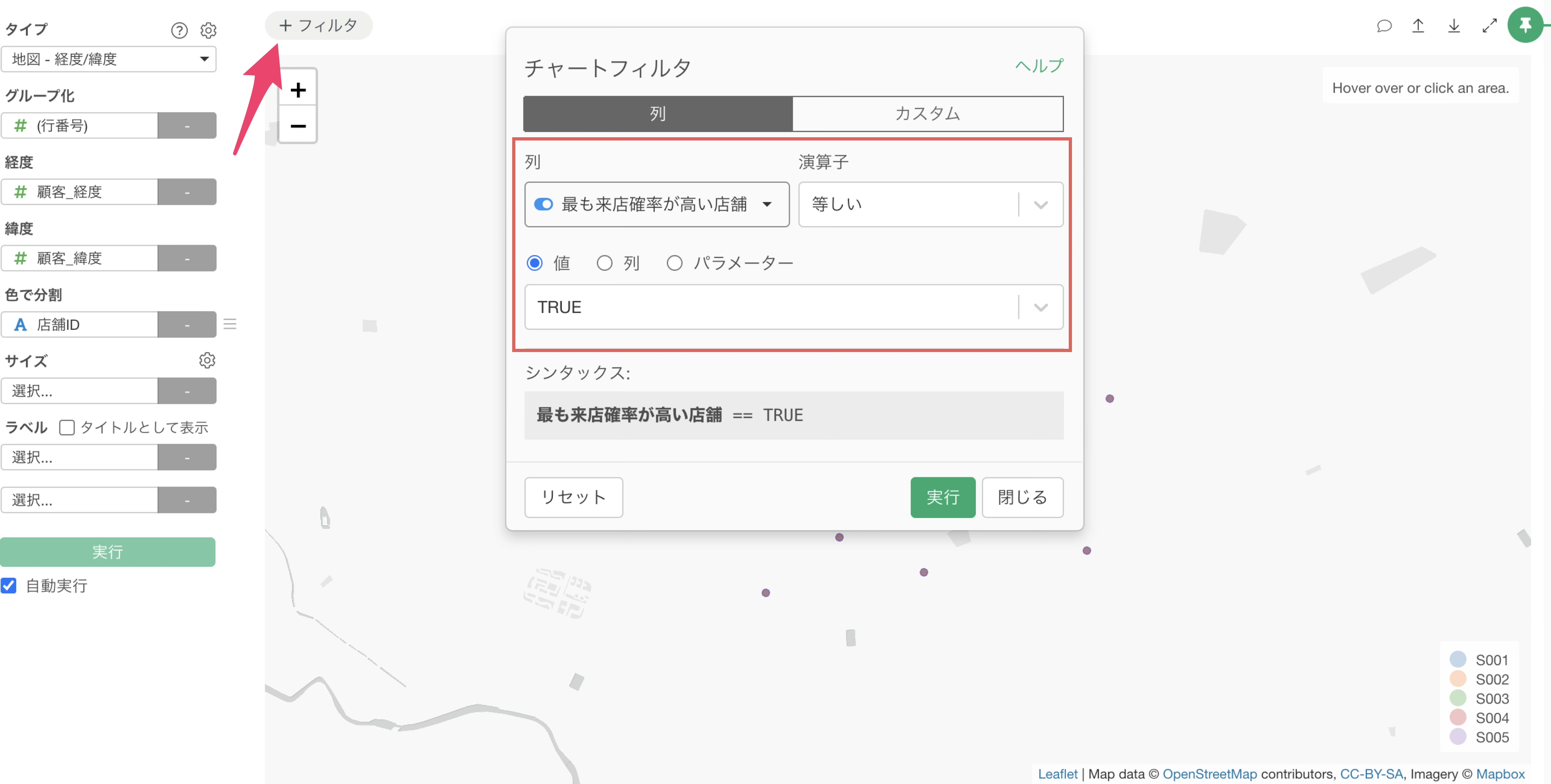Open chart type settings gear icon

(x=208, y=30)
